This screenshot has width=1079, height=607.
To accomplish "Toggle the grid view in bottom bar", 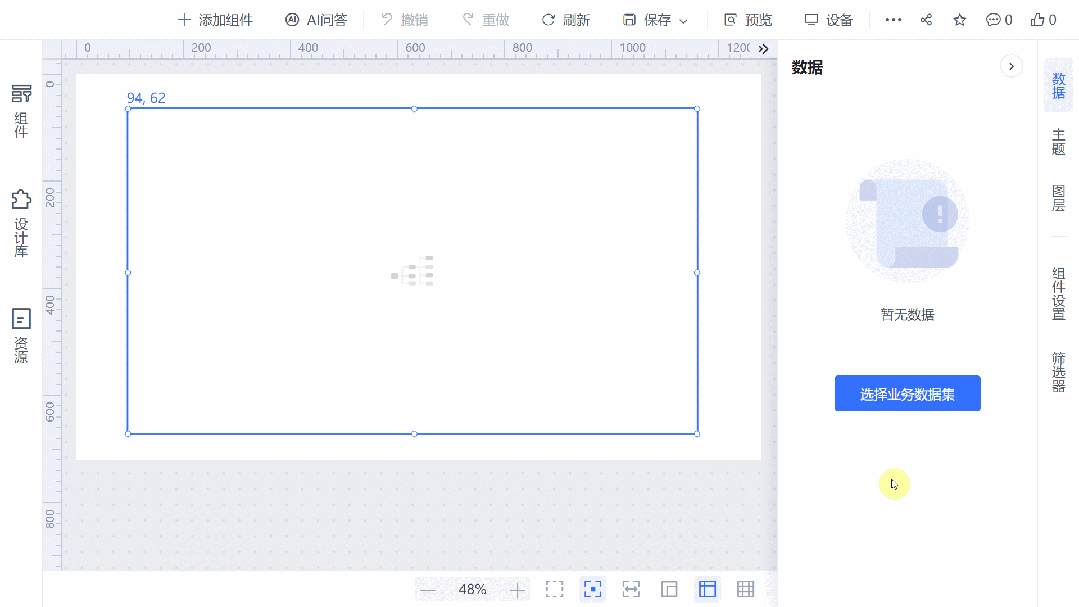I will pyautogui.click(x=746, y=589).
